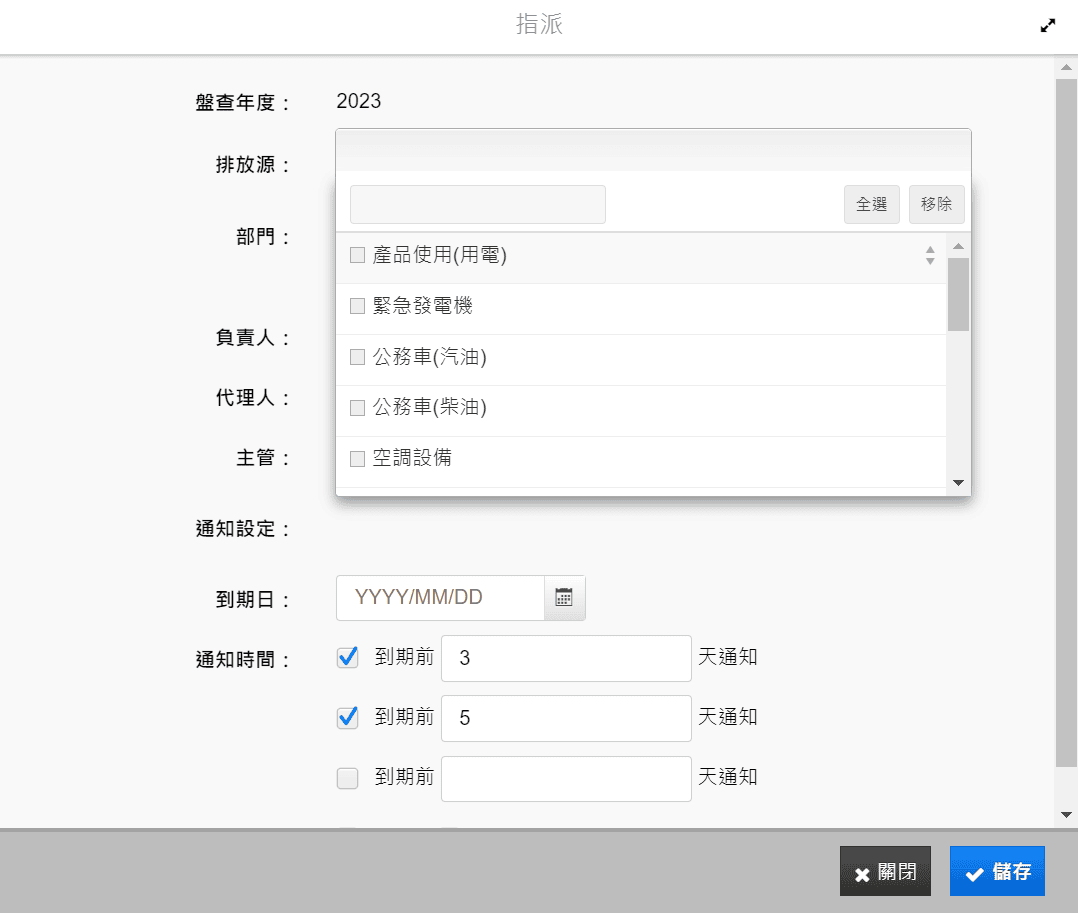
Task: Tick the 緊急發電機 checkbox
Action: [357, 306]
